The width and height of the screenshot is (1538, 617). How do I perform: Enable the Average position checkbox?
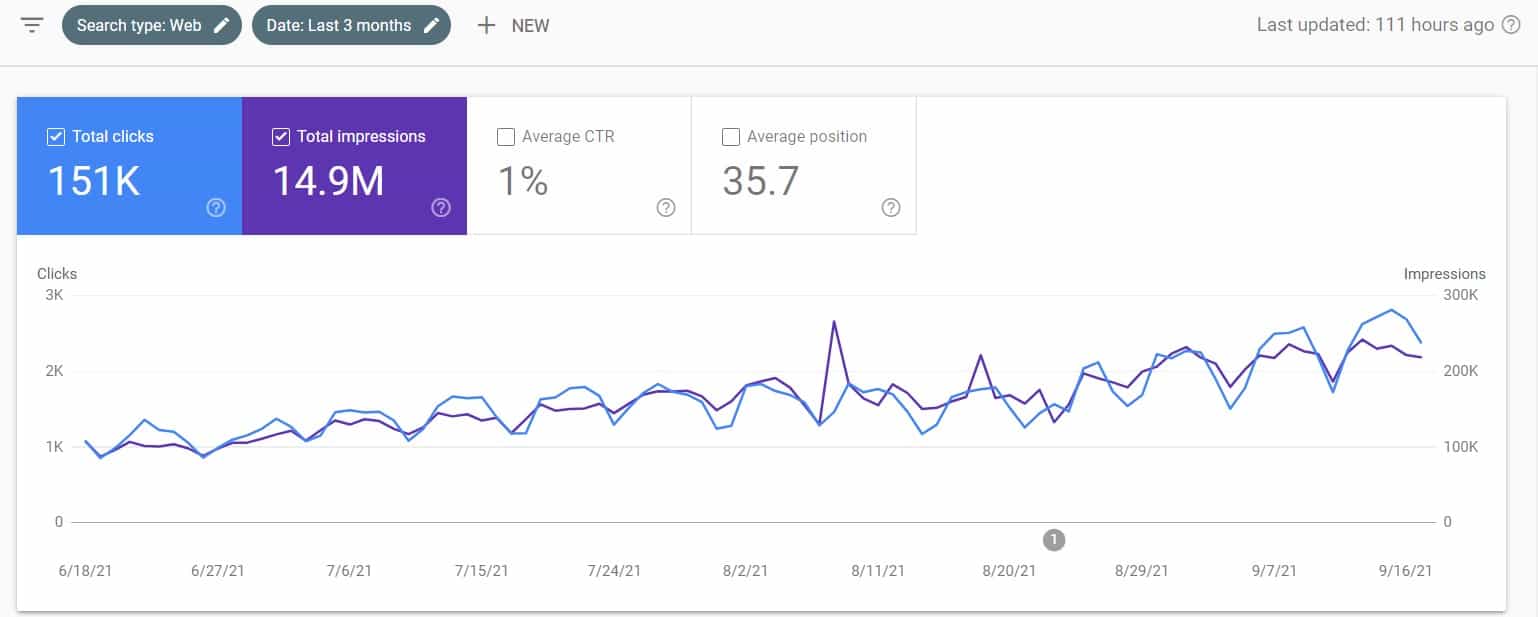[x=731, y=136]
